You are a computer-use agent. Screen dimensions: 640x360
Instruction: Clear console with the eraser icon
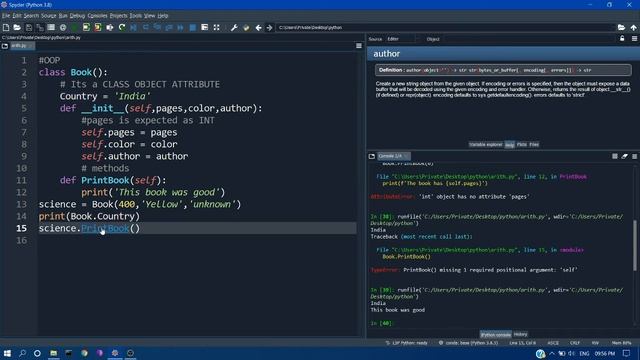(x=624, y=156)
